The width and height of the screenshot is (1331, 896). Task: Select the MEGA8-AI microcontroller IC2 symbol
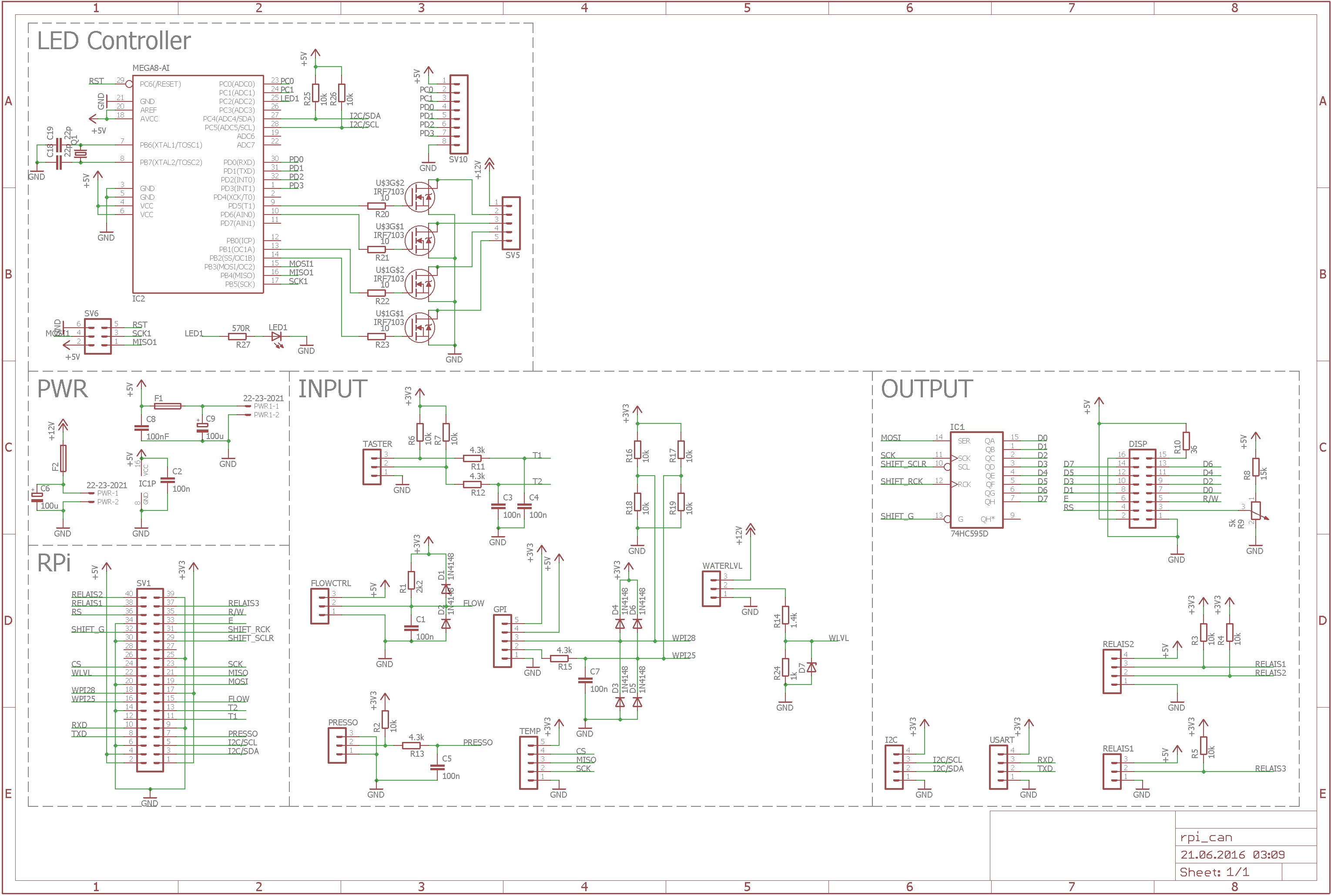pos(198,184)
